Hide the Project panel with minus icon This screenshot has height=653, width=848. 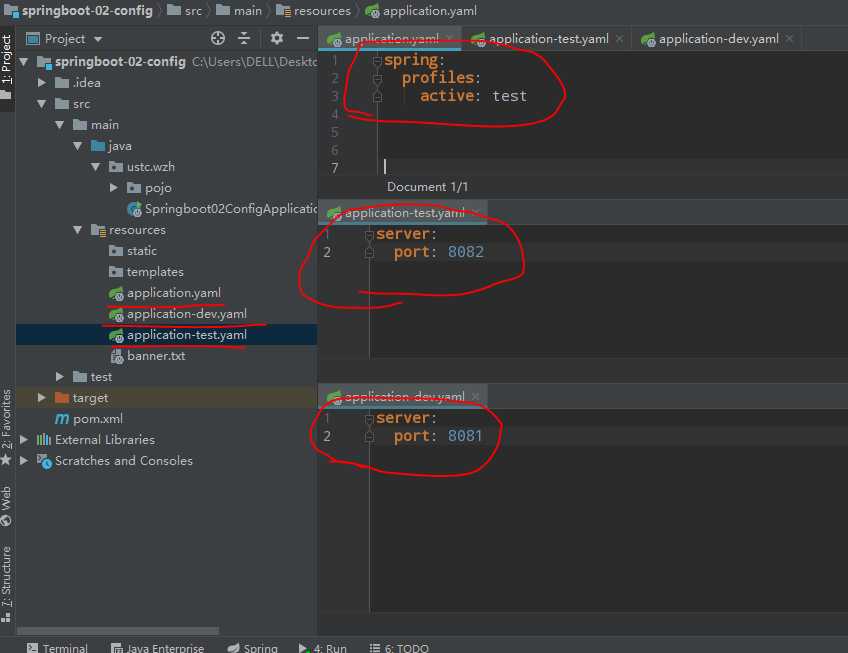[303, 38]
